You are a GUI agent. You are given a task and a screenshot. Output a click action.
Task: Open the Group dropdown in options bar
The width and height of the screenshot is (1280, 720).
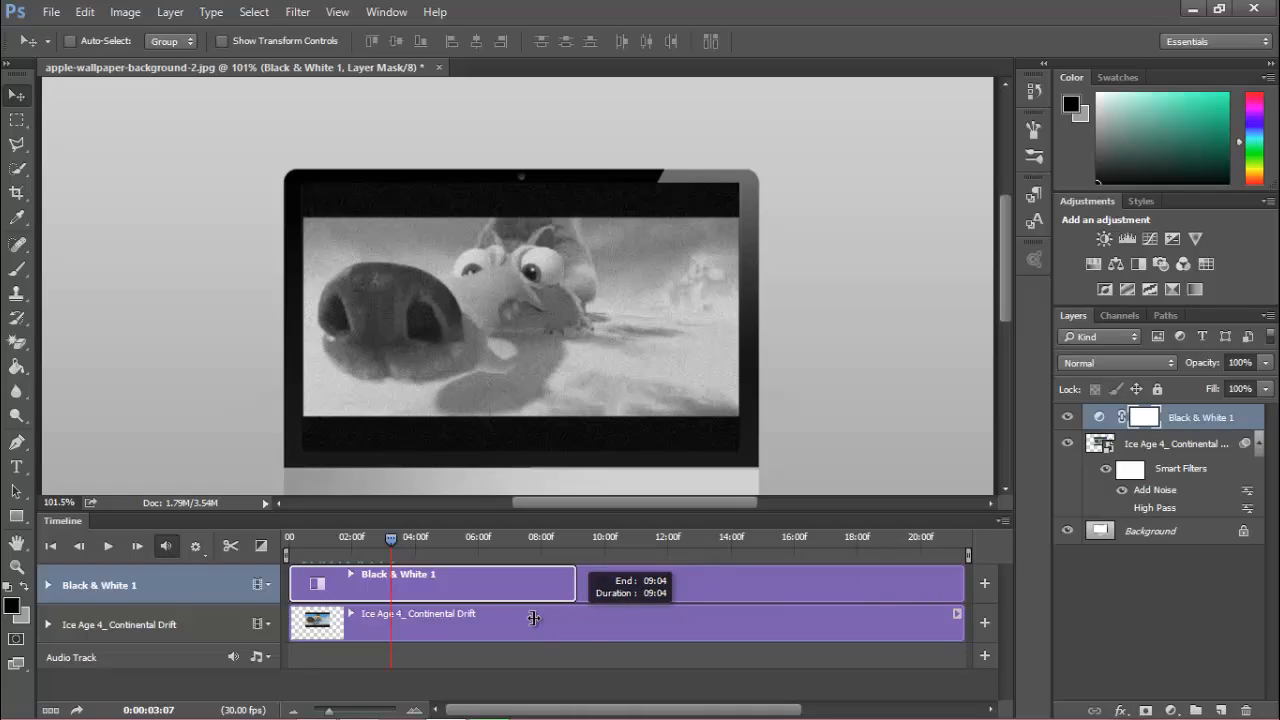[171, 41]
